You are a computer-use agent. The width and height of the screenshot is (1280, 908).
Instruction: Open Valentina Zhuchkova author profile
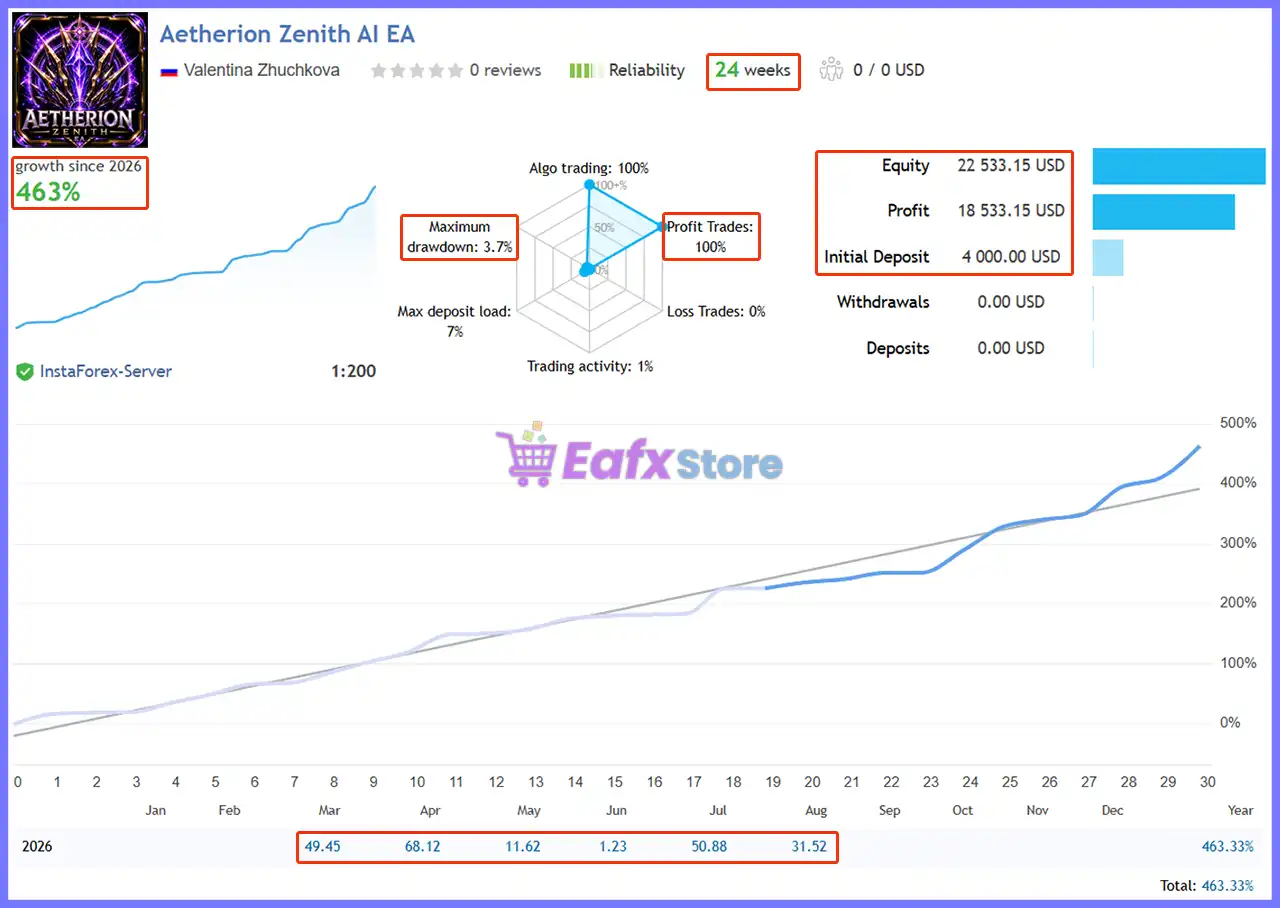[x=261, y=70]
